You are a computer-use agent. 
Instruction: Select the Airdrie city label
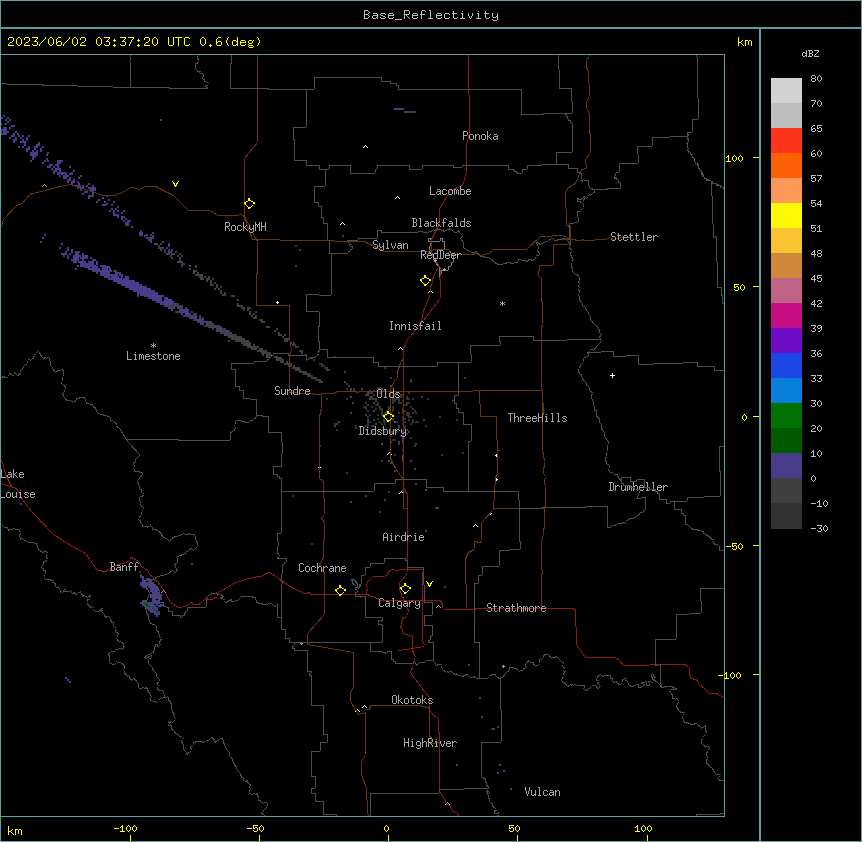[403, 537]
